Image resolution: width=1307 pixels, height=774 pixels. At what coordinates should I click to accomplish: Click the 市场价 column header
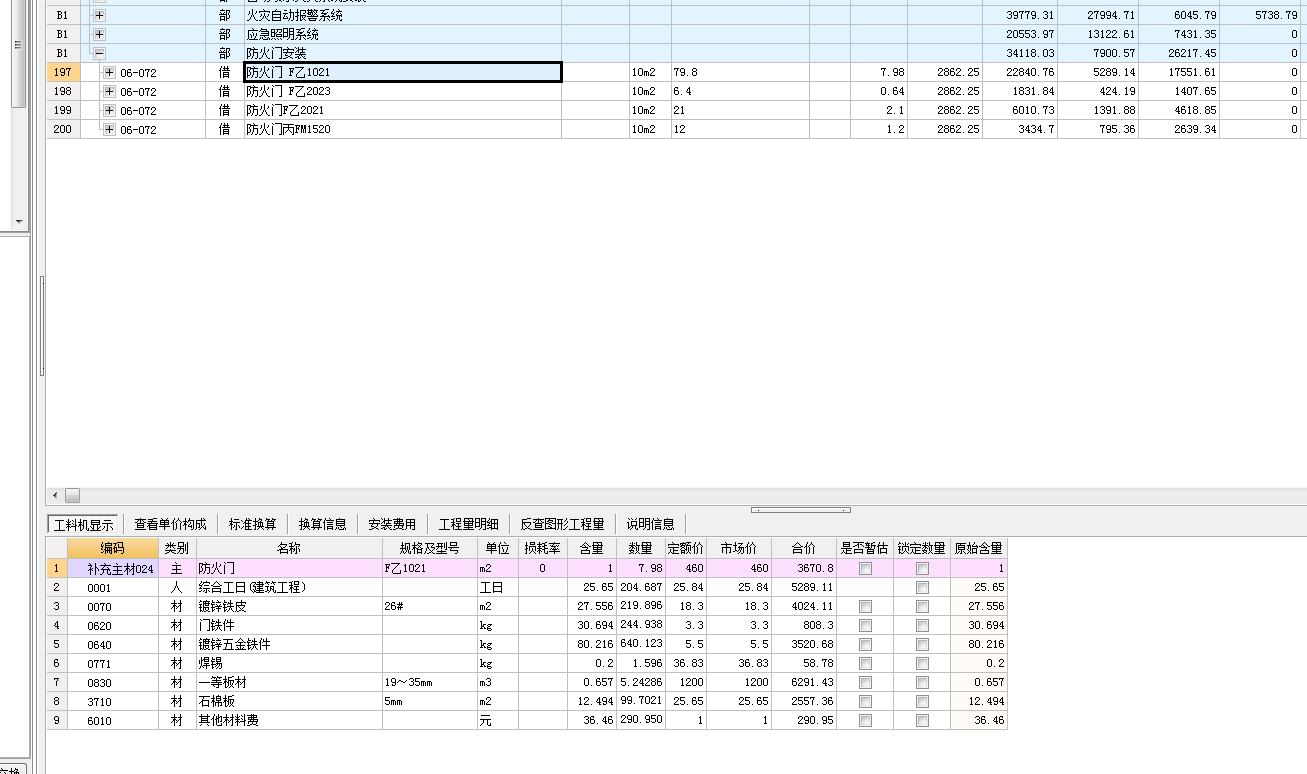(739, 548)
